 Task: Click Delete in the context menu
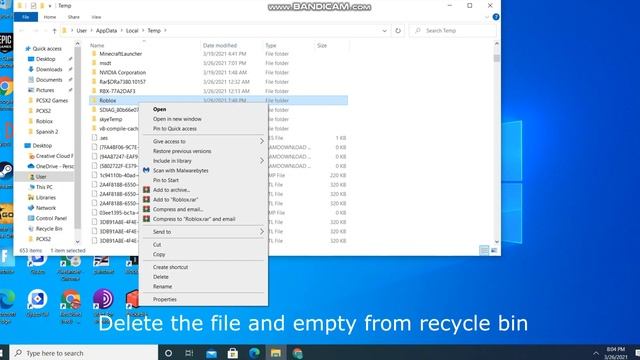[160, 277]
